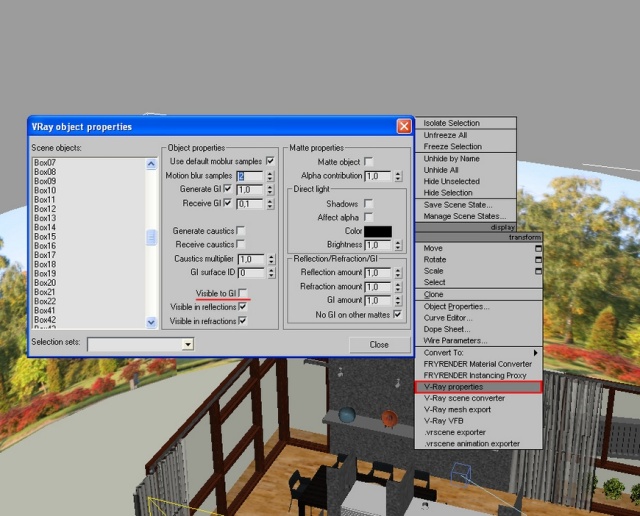Screen dimensions: 640x516
Task: Click Motion blur samples spinner arrows
Action: (270, 176)
